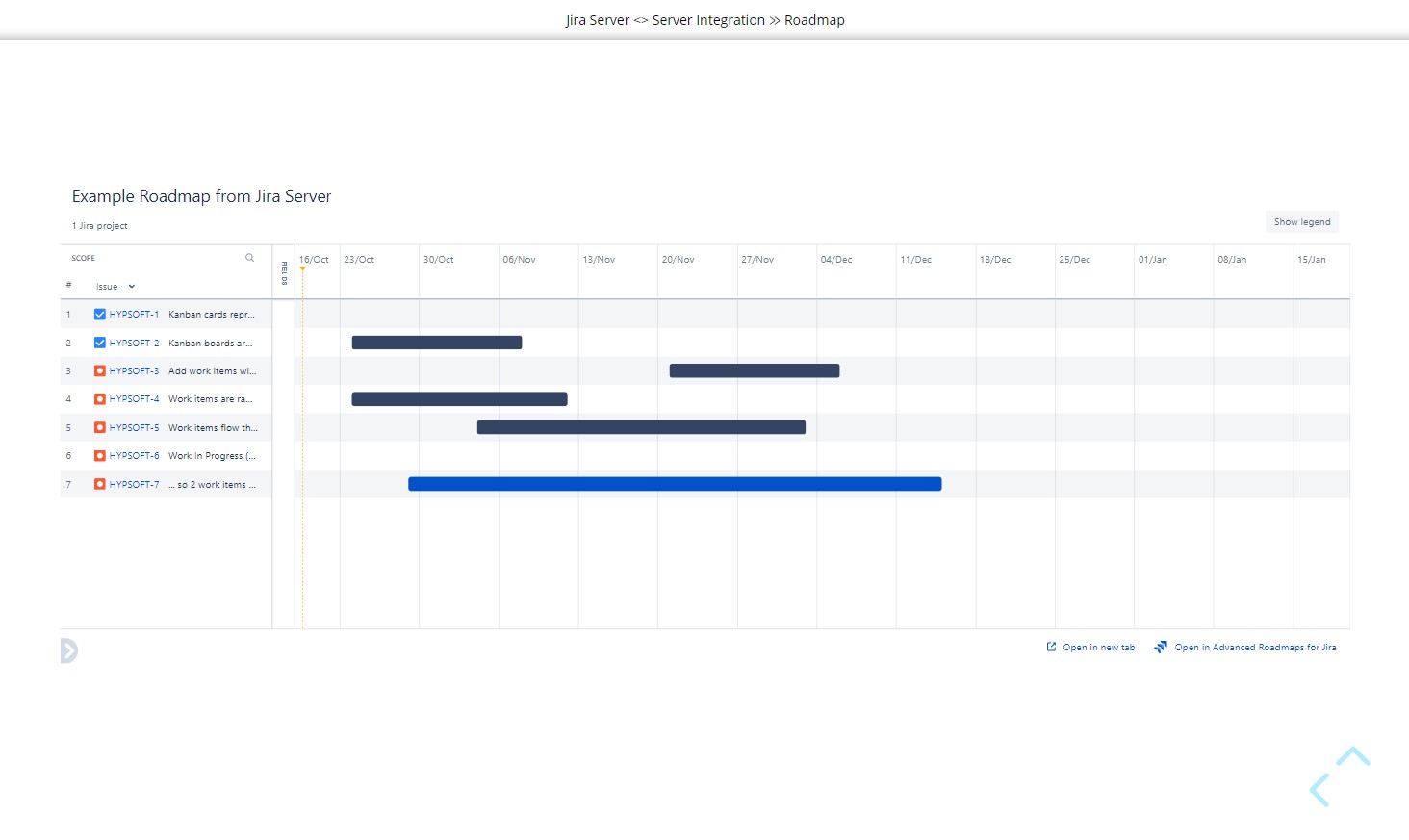Expand the collapsed FIELDS panel
The width and height of the screenshot is (1409, 840).
(x=283, y=272)
